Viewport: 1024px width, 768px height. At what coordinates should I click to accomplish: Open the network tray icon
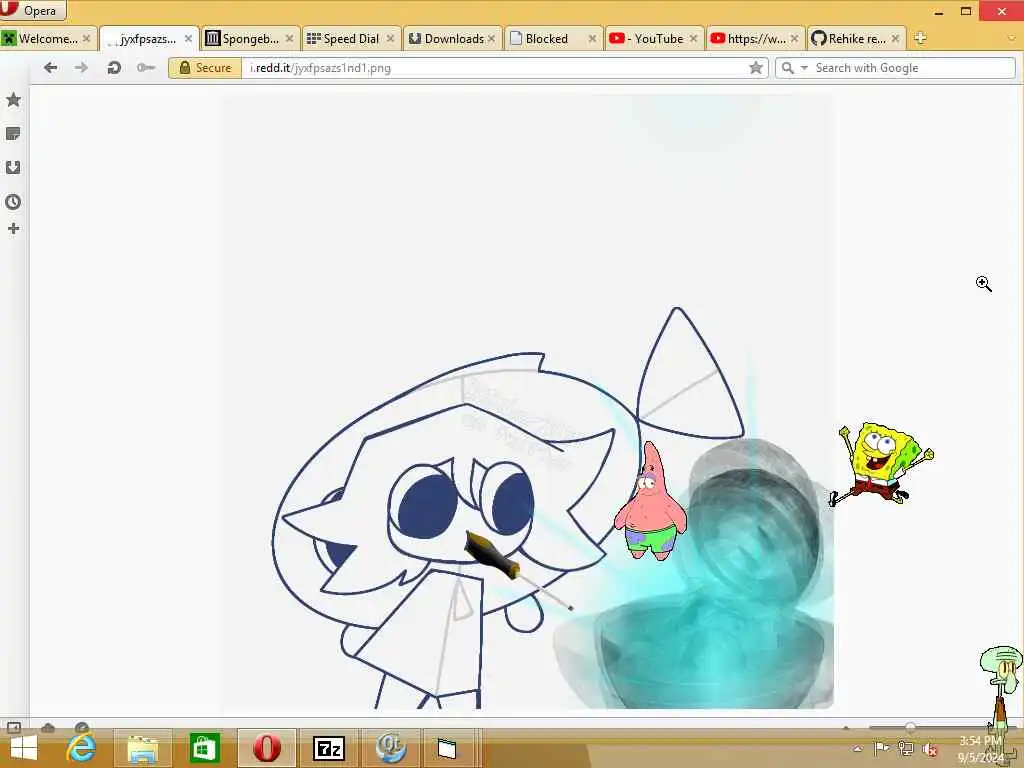click(906, 749)
